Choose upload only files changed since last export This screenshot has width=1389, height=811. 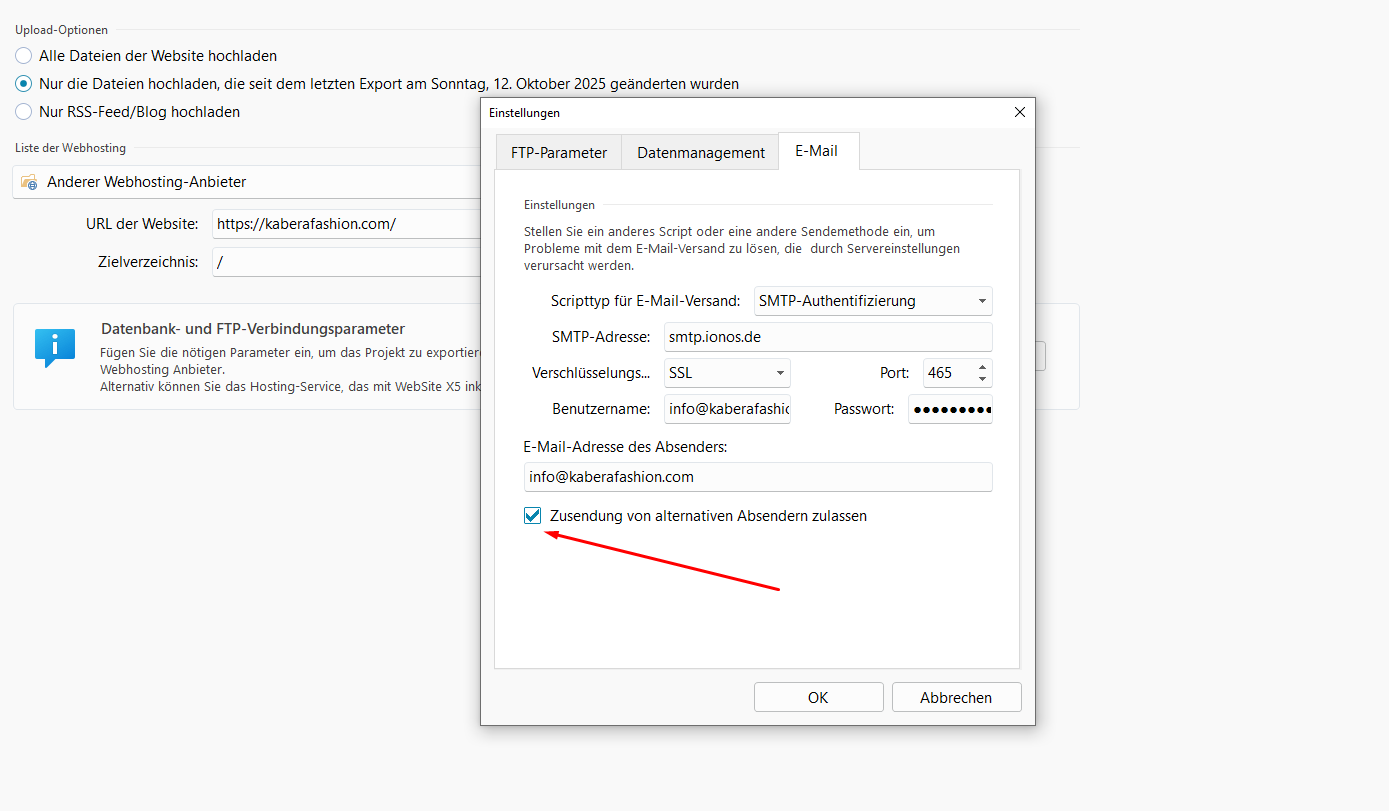pyautogui.click(x=24, y=84)
